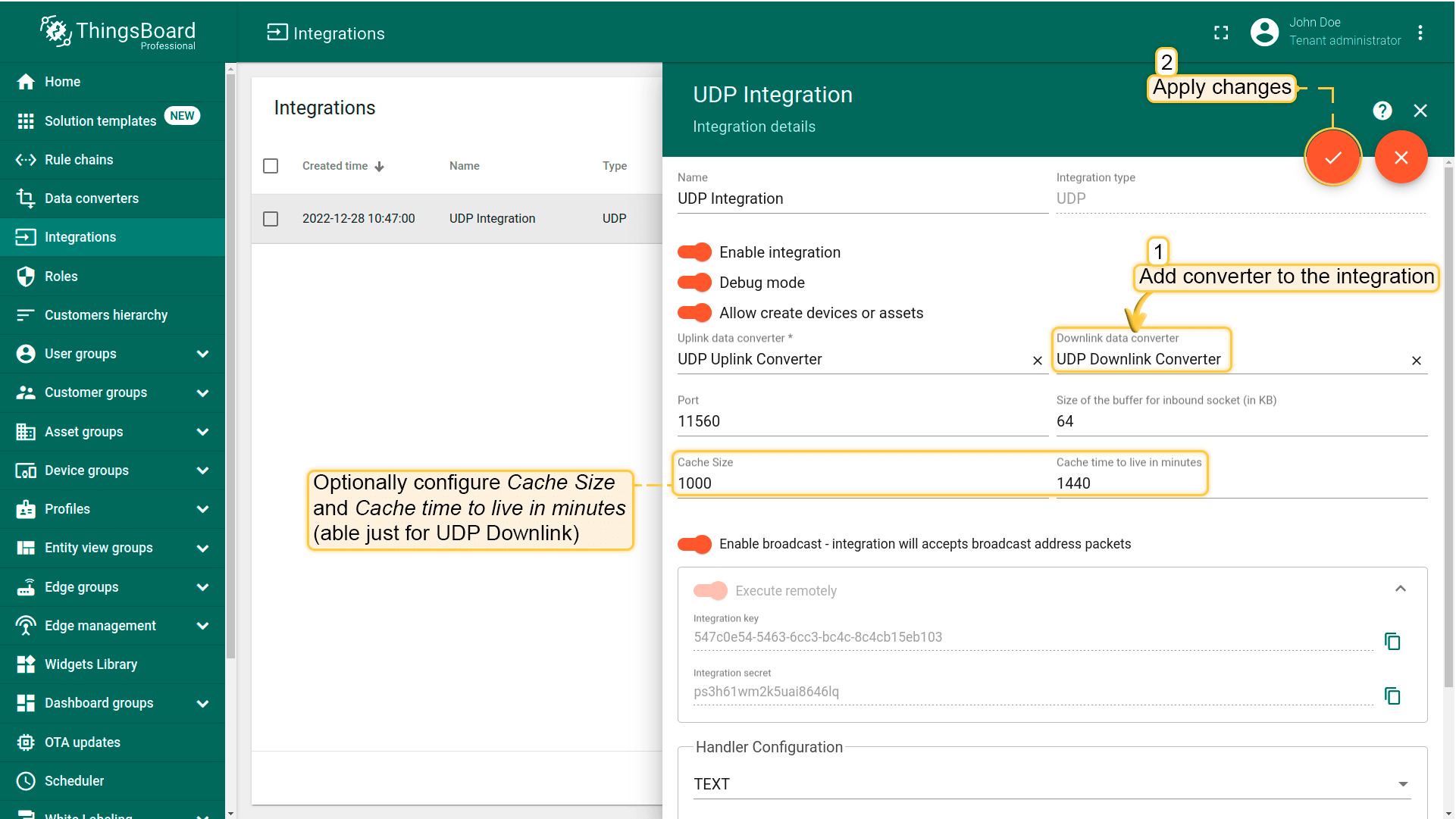Expand Device groups chevron
The height and width of the screenshot is (819, 1456).
point(202,470)
